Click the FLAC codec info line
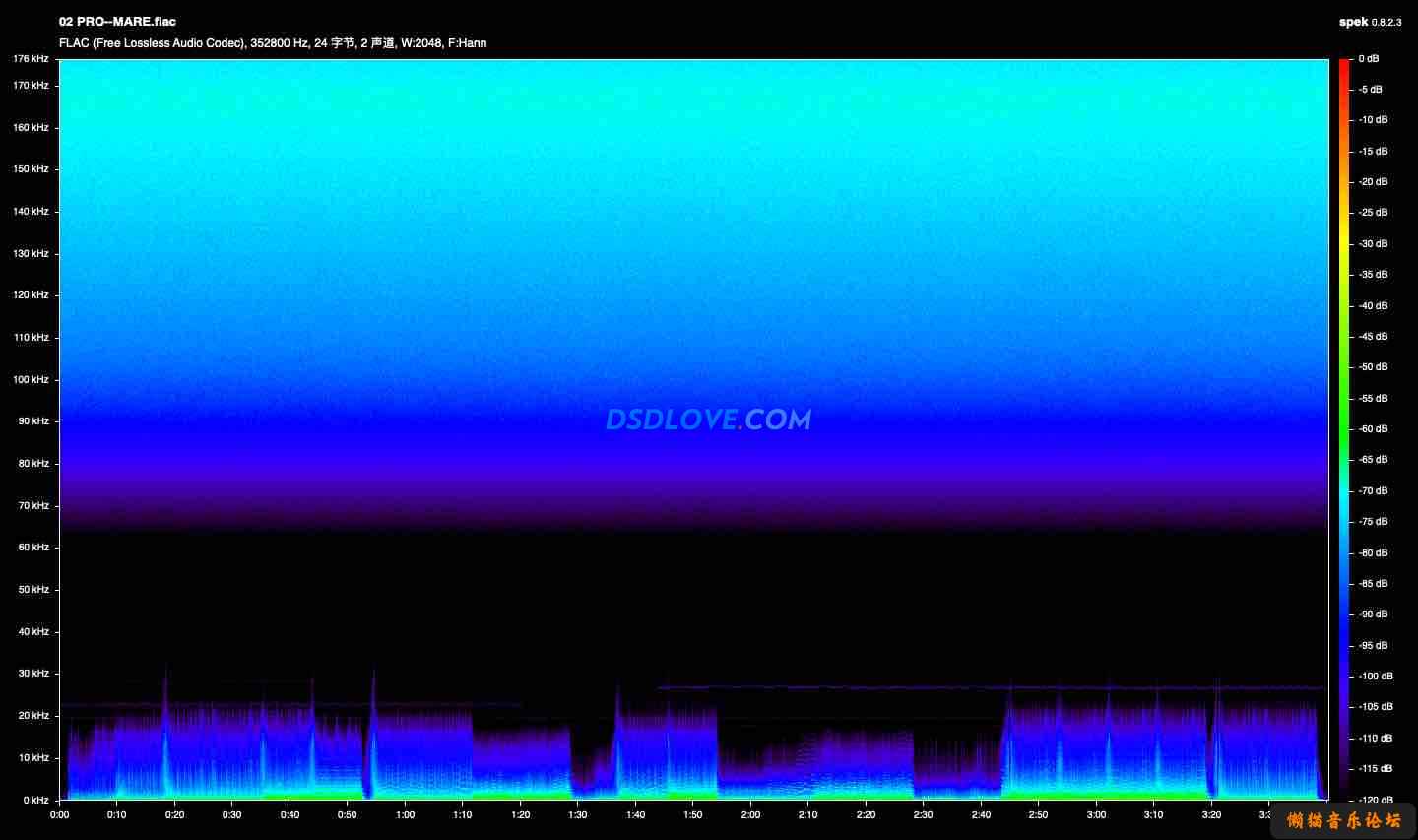 (273, 43)
